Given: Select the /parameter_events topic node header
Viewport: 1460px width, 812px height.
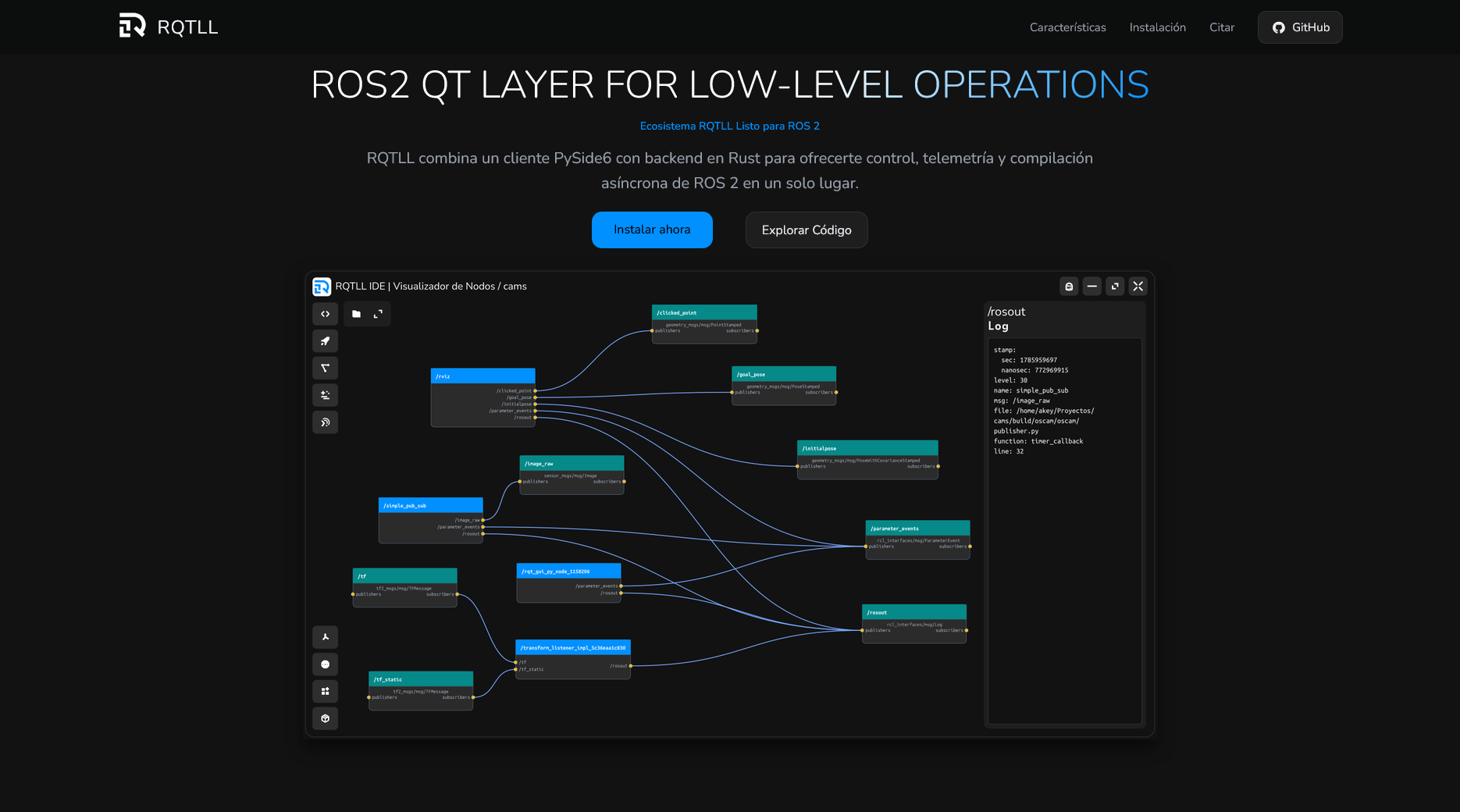Looking at the screenshot, I should [918, 528].
